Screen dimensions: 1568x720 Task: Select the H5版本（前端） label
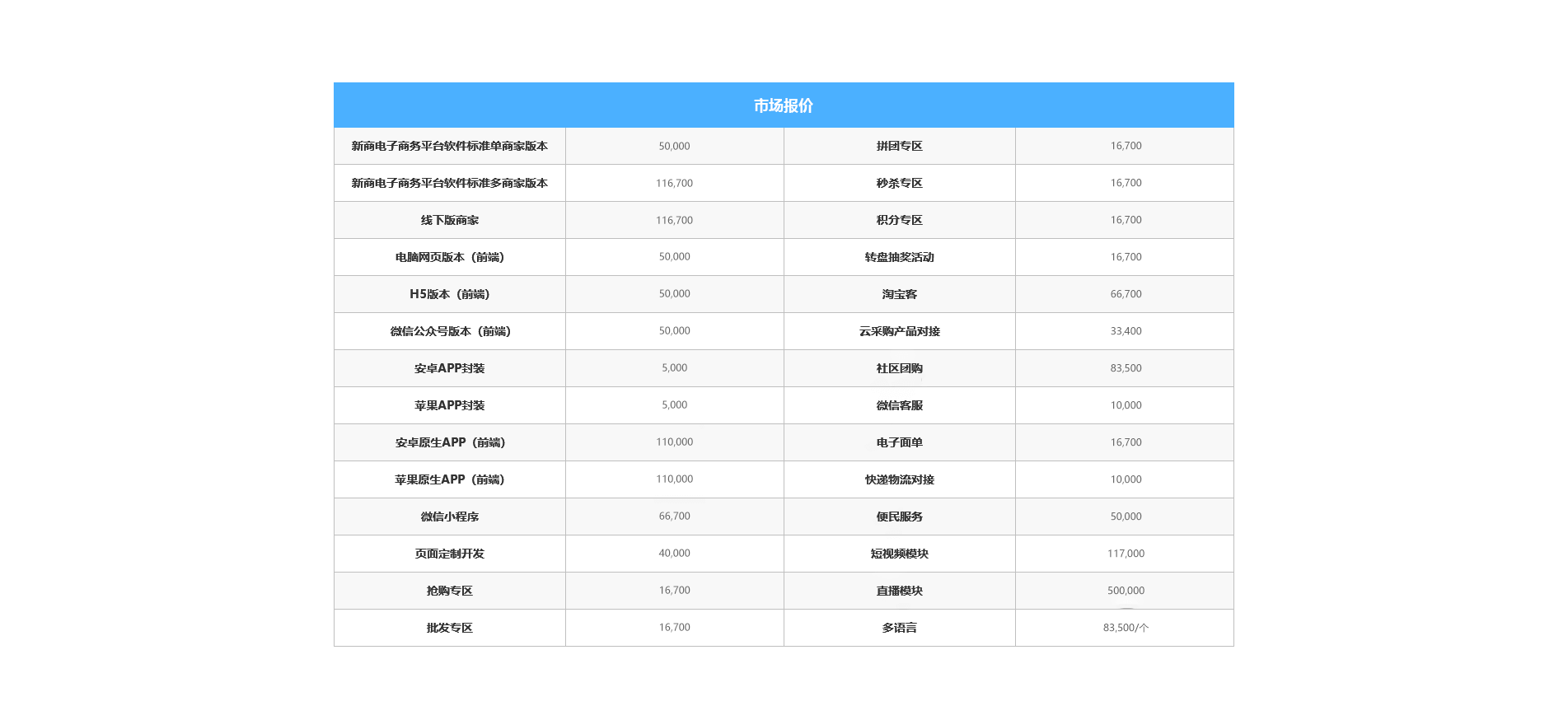coord(449,294)
